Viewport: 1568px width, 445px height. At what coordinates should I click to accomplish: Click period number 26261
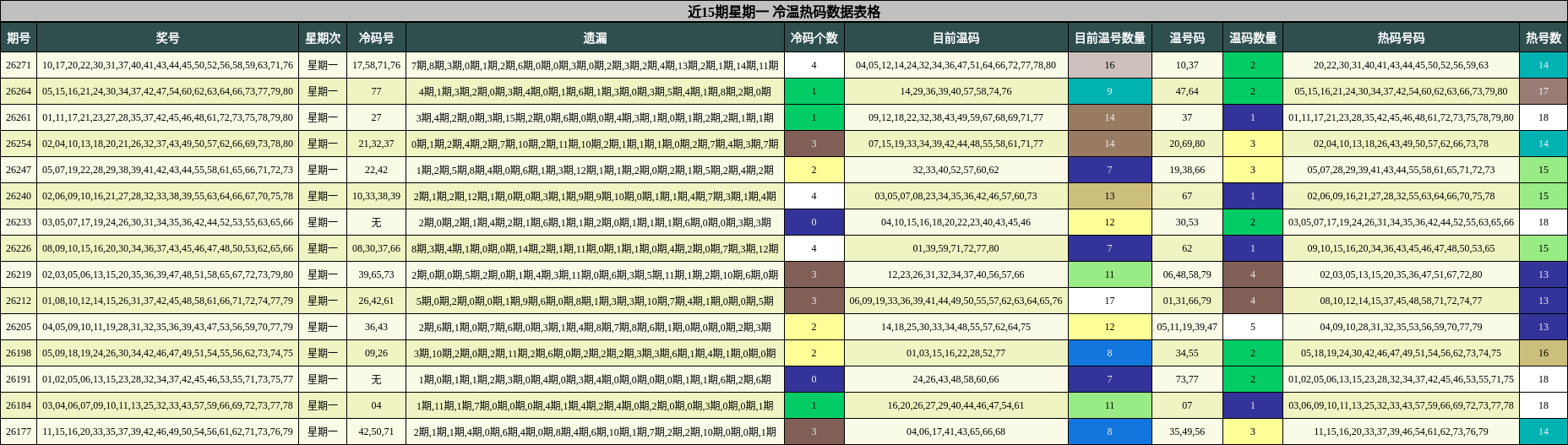point(19,117)
